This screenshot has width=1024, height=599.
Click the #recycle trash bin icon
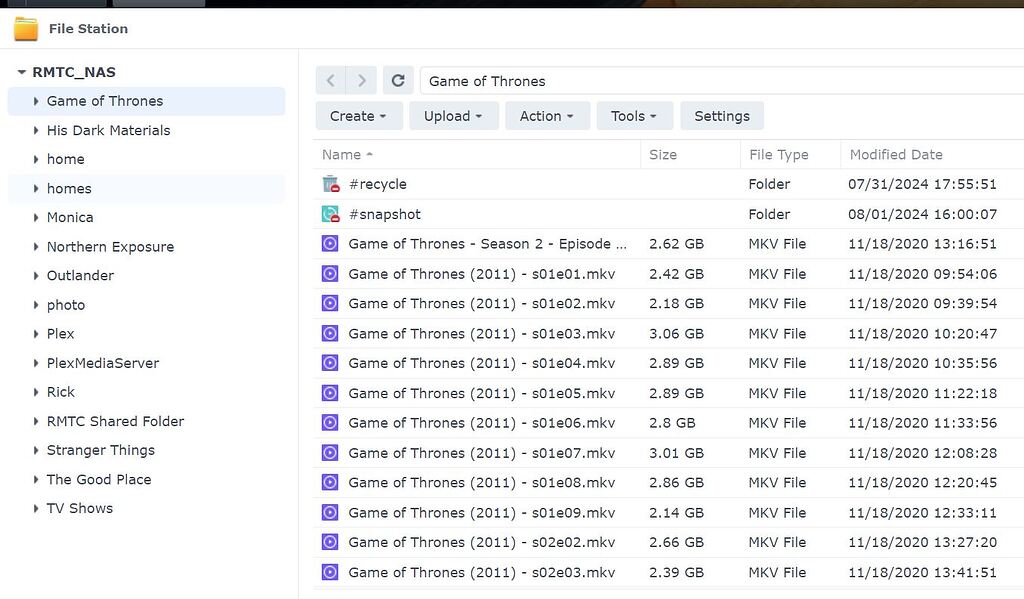[x=330, y=184]
